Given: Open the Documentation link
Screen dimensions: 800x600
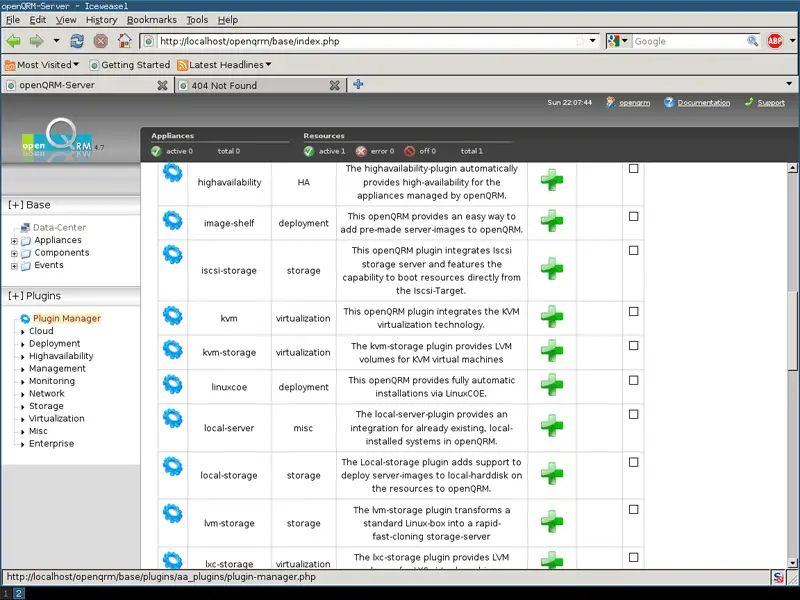Looking at the screenshot, I should click(x=704, y=103).
